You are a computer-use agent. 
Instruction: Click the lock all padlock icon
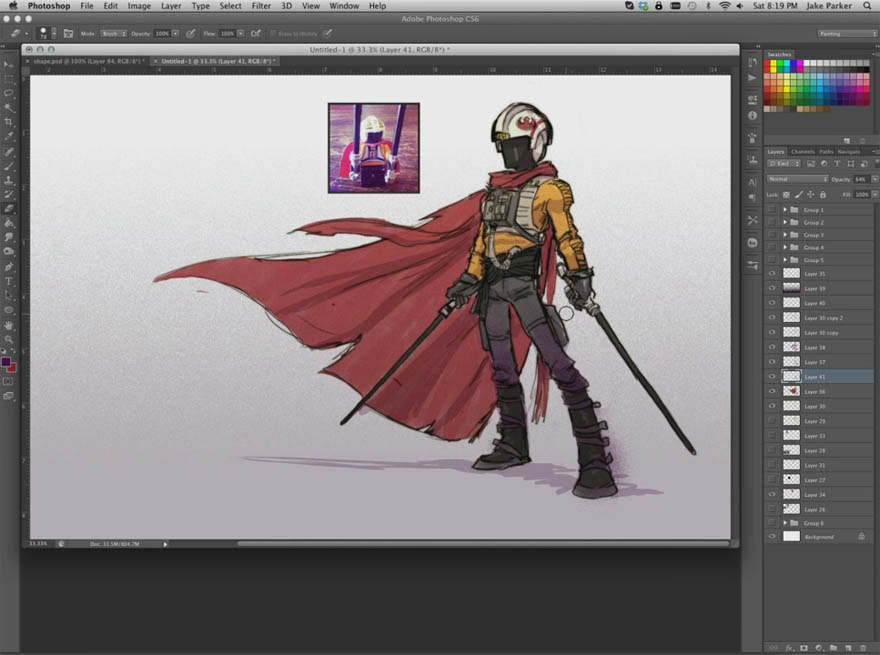pyautogui.click(x=823, y=195)
